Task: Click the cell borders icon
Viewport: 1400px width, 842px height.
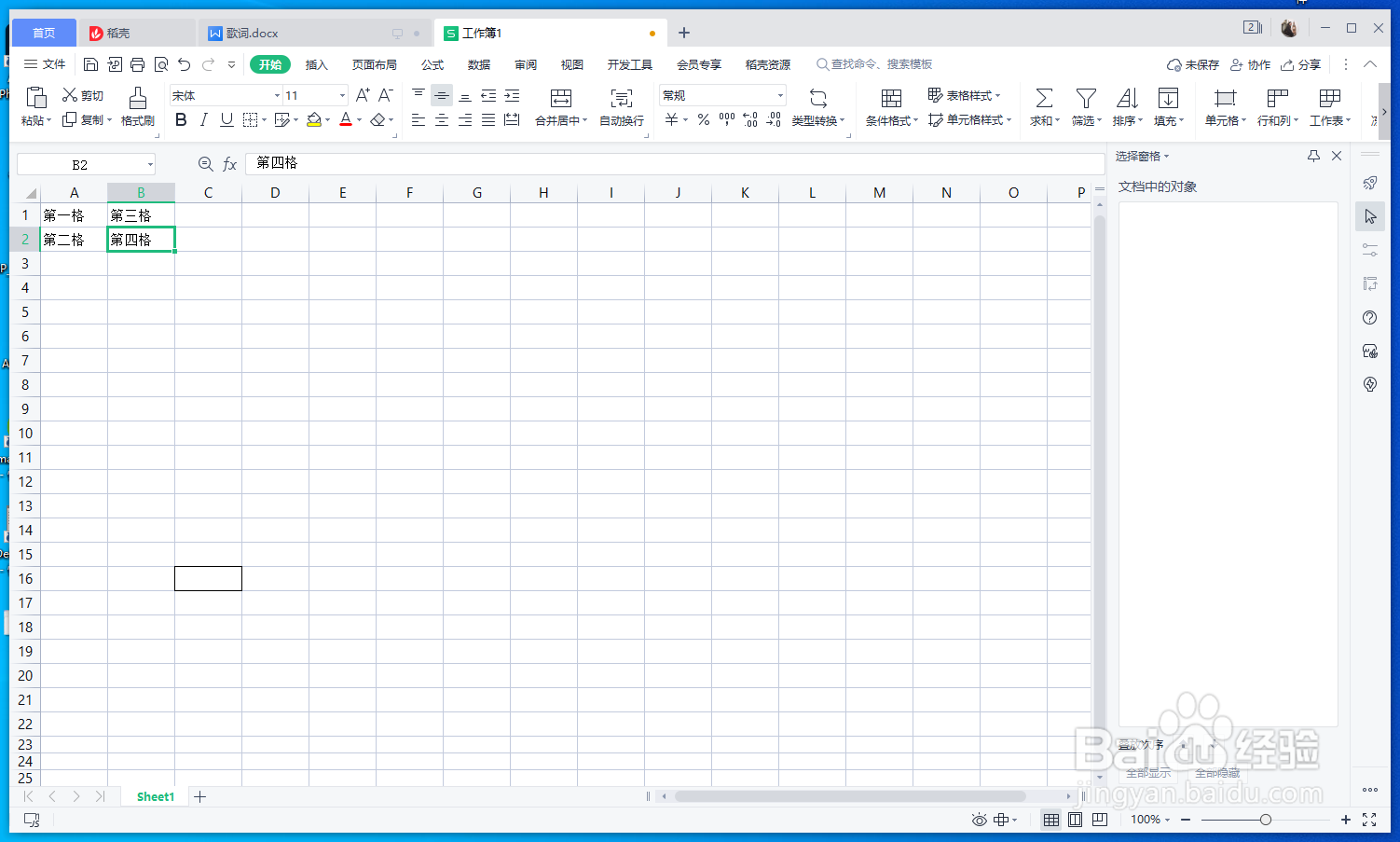Action: point(250,119)
